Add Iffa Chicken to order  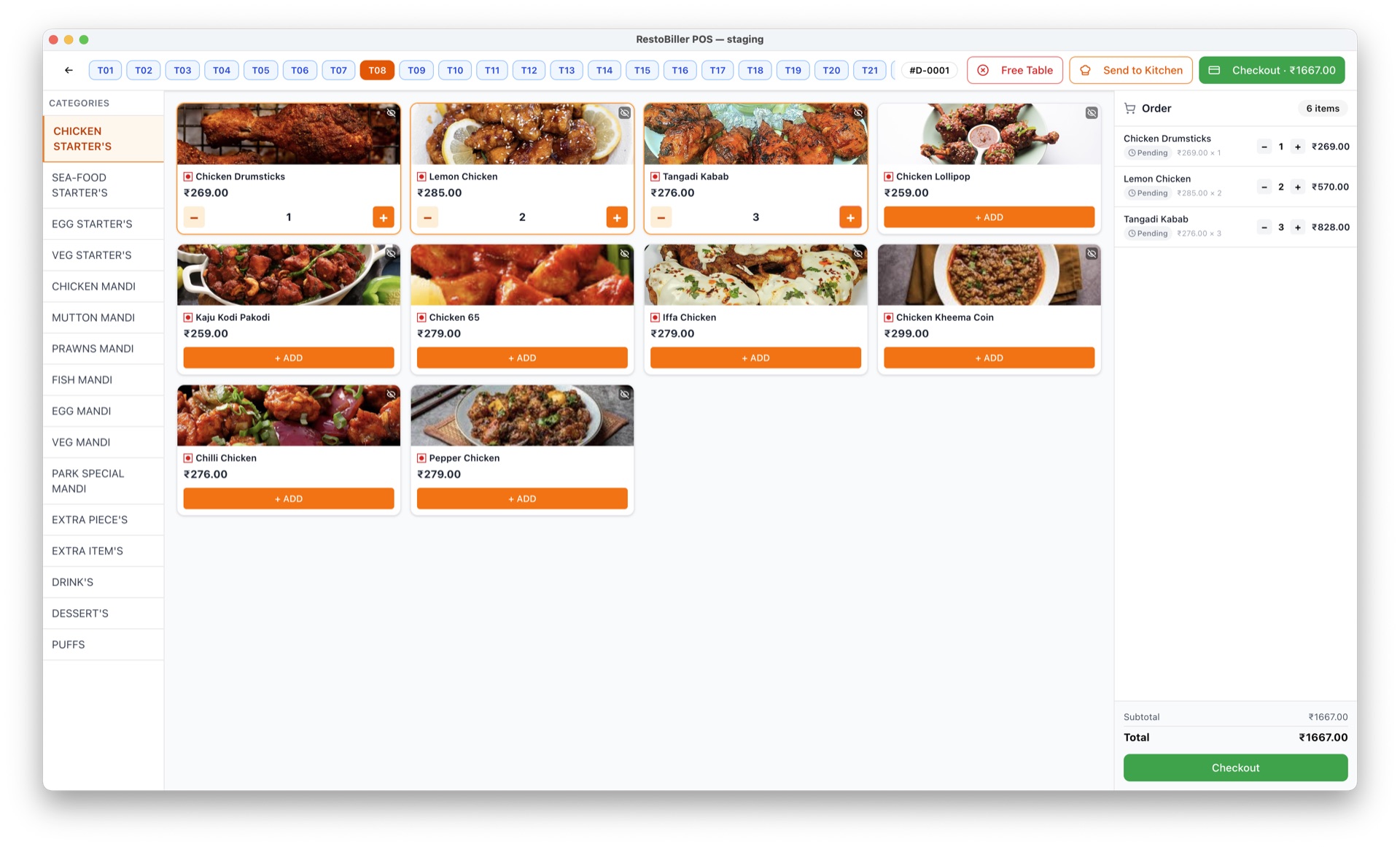click(755, 358)
